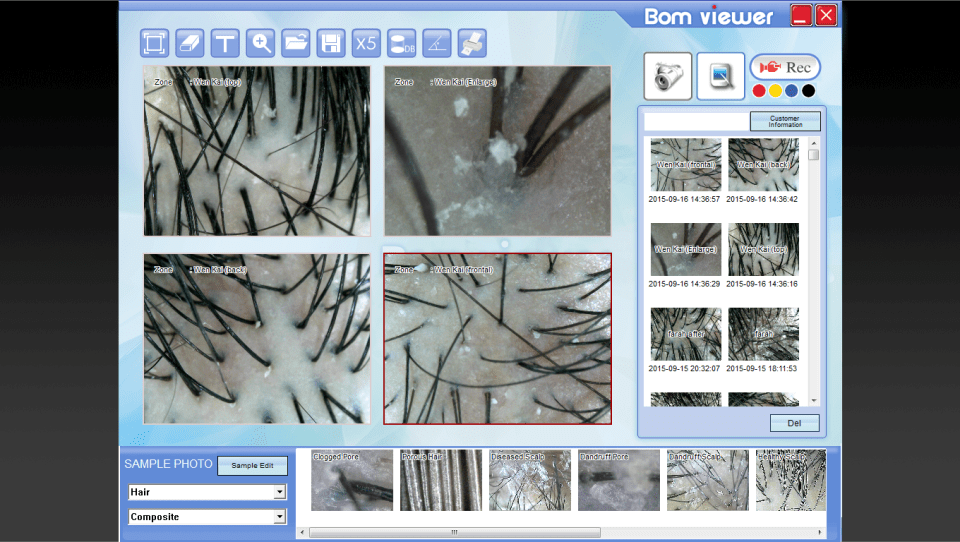The height and width of the screenshot is (542, 960).
Task: Choose the X5 magnification button
Action: 366,43
